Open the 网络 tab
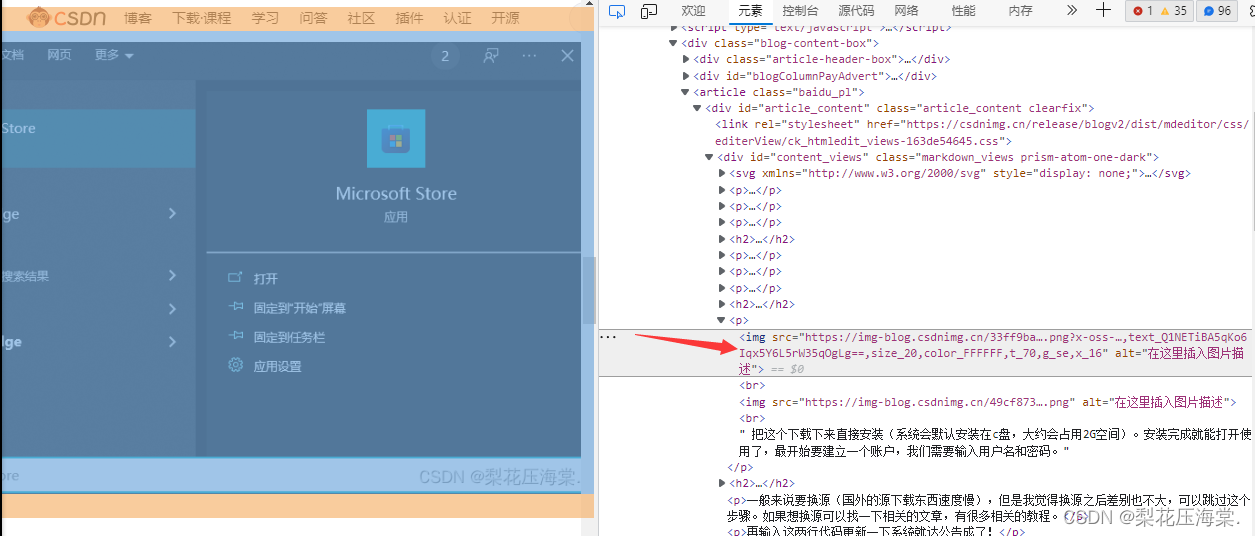 (906, 10)
